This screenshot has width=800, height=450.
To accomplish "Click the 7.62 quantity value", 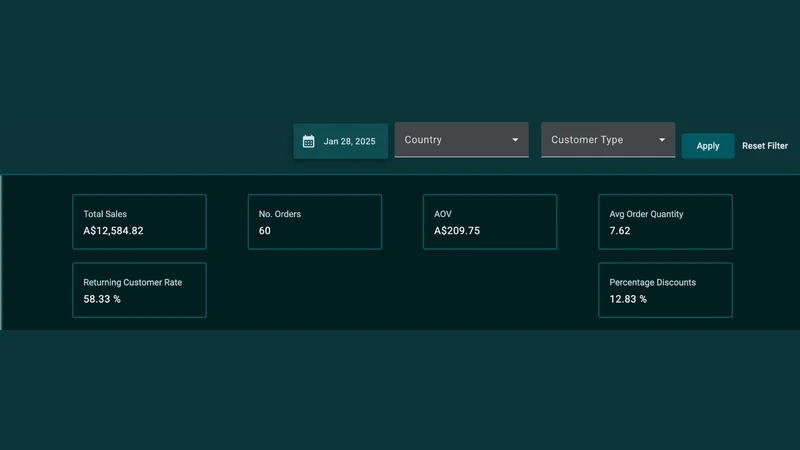I will tap(619, 231).
